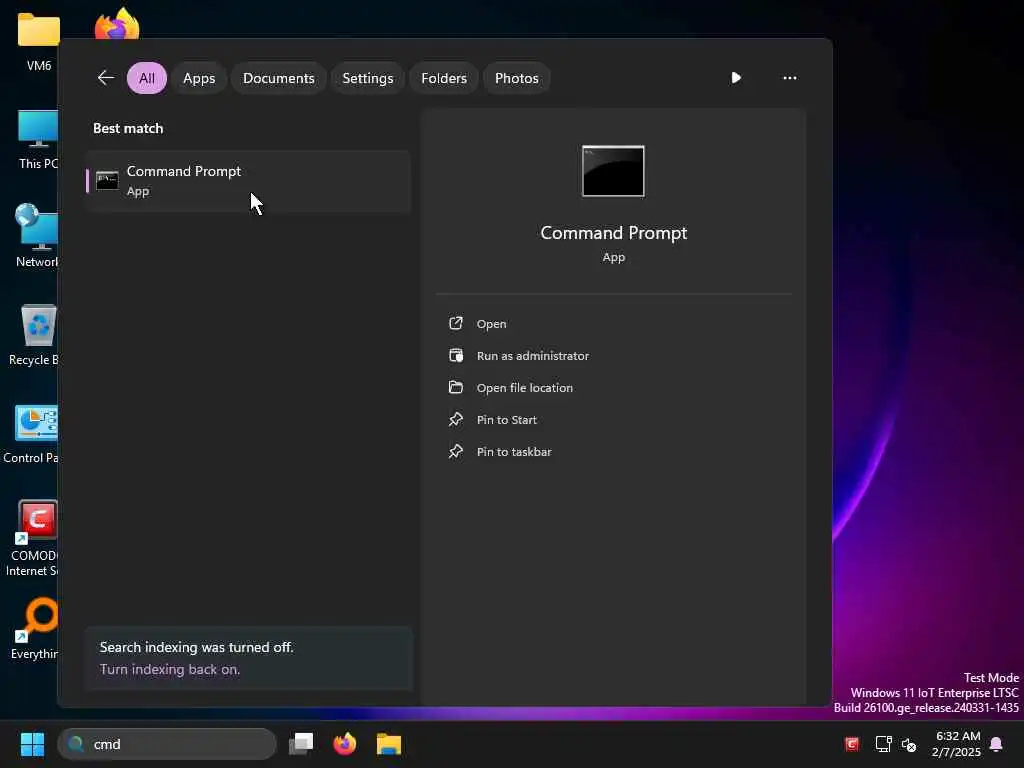
Task: Click the Open file location folder icon
Action: [x=456, y=387]
